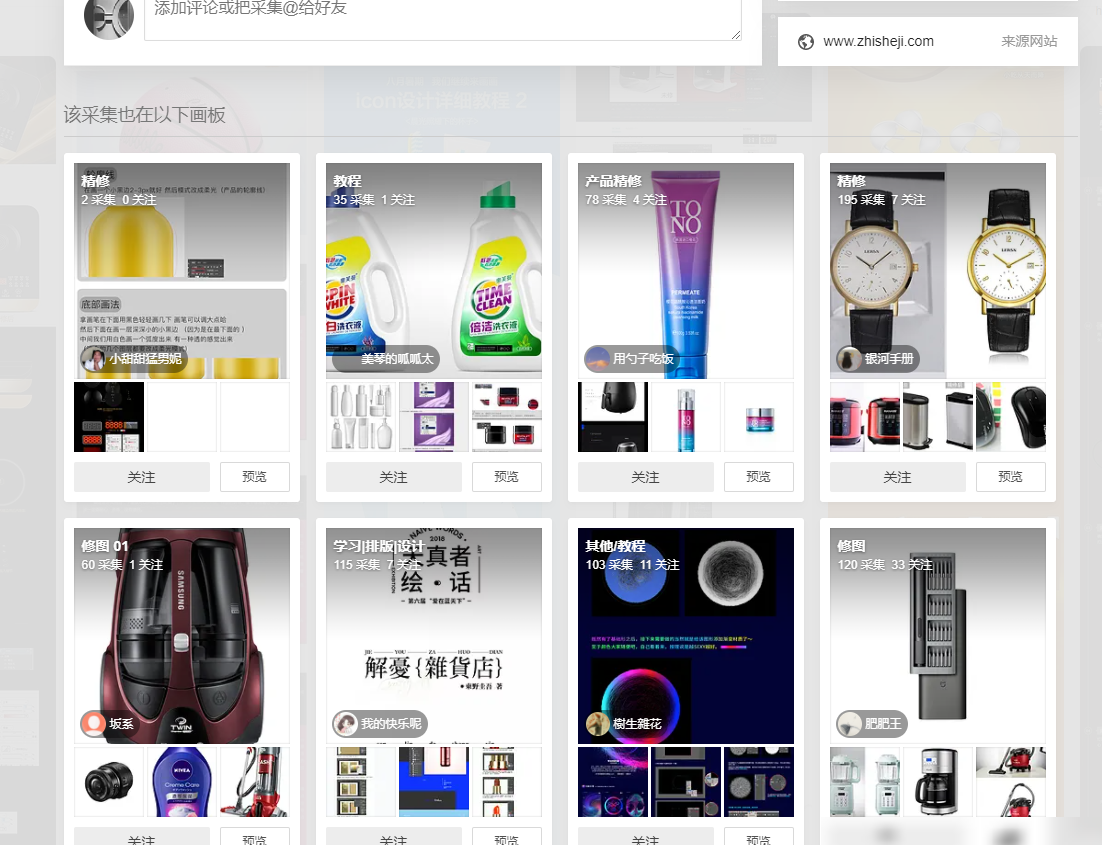
Task: Open 我的快乐呢's profile avatar
Action: point(345,723)
